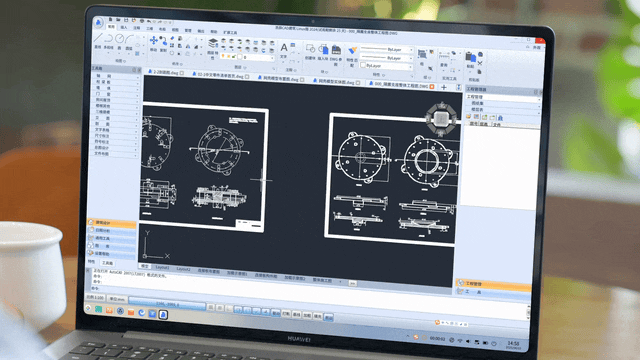Select the Line drawing tool

point(98,39)
